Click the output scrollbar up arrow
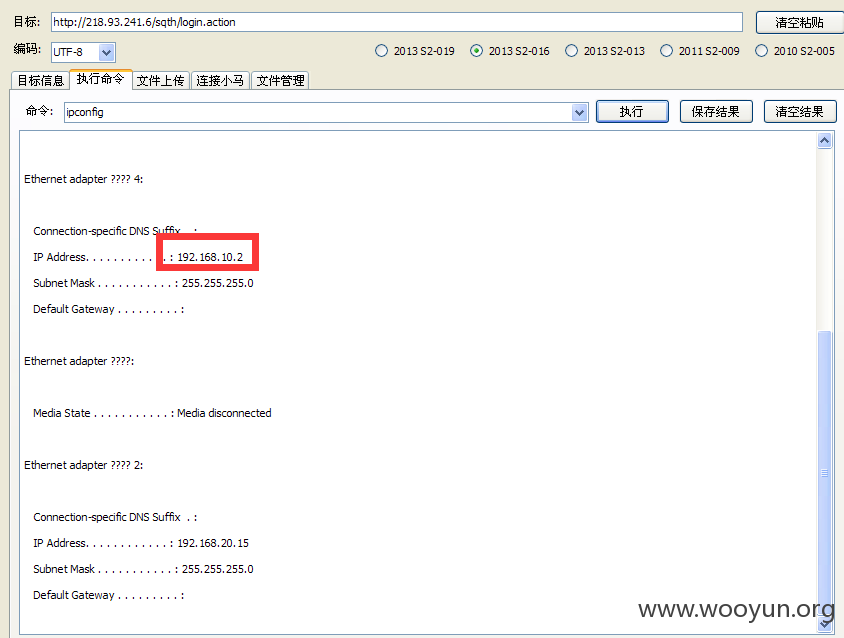Screen dimensions: 844x638 click(x=825, y=141)
